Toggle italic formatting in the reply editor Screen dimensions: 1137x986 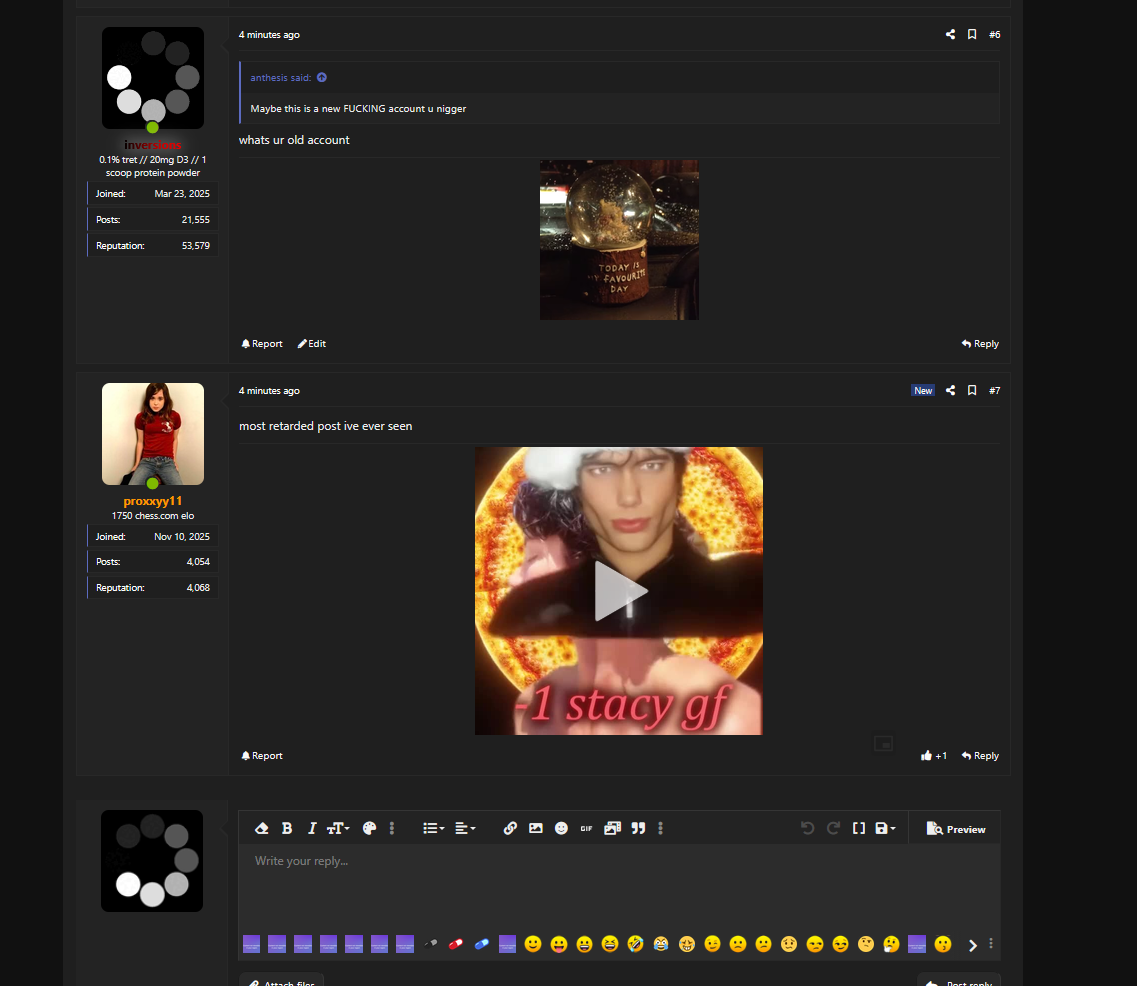(312, 829)
